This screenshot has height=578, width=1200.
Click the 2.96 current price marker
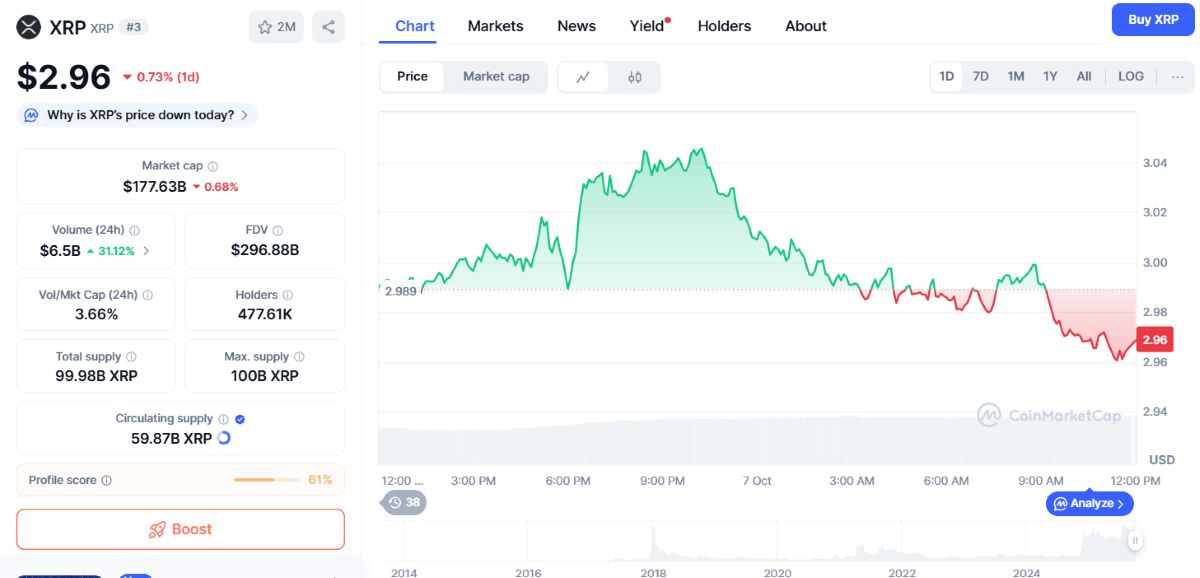click(x=1155, y=340)
